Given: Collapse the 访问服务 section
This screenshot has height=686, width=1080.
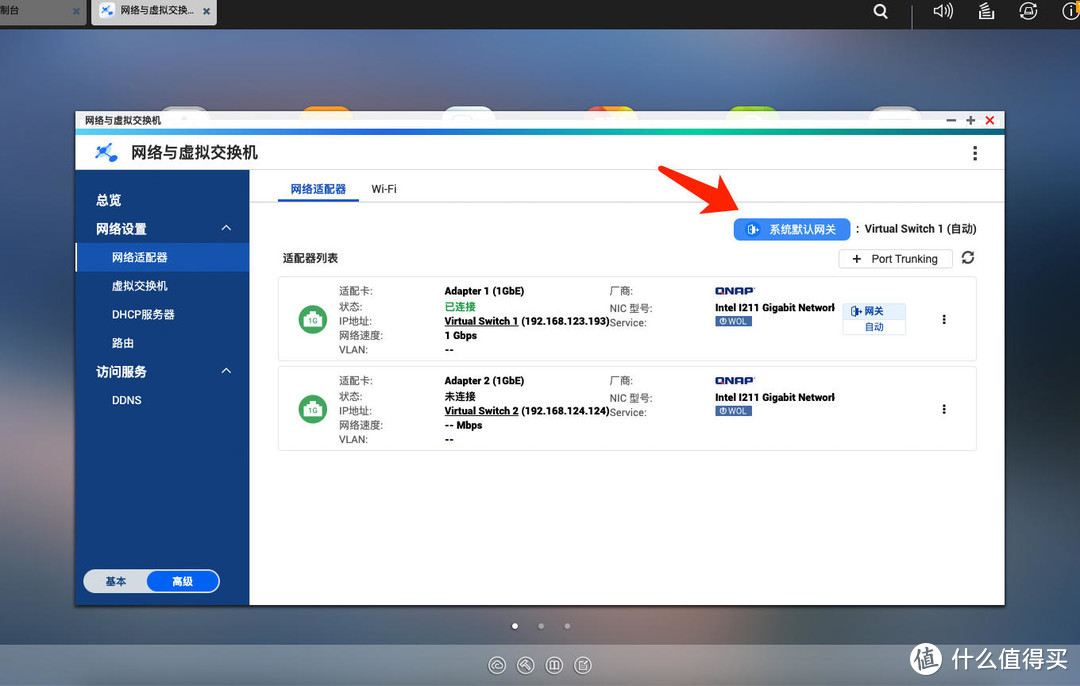Looking at the screenshot, I should point(226,371).
